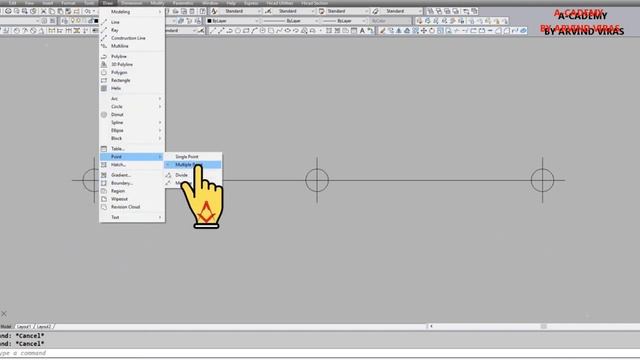The height and width of the screenshot is (360, 640).
Task: Select Helix in the Draw menu
Action: [132, 88]
